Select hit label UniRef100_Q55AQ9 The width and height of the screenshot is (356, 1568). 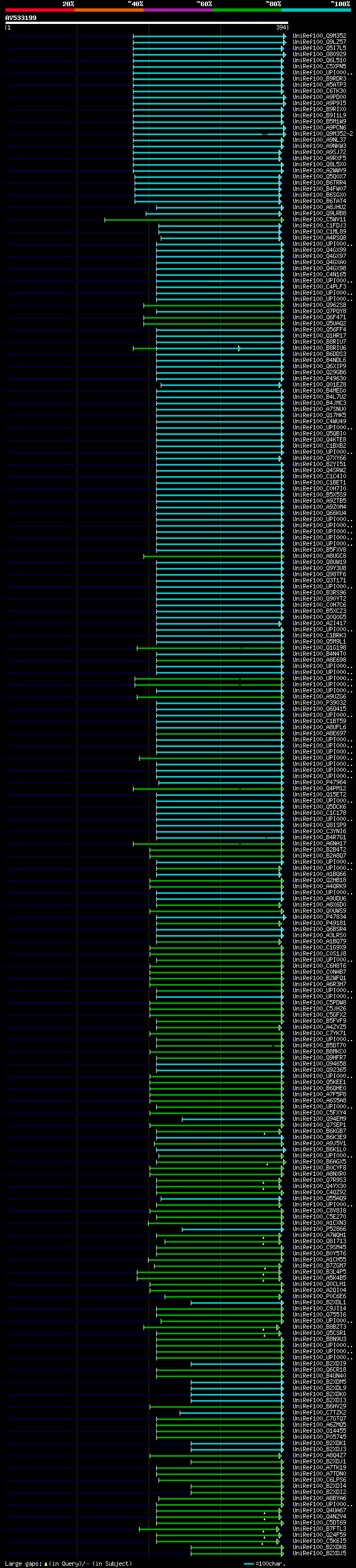(319, 1198)
